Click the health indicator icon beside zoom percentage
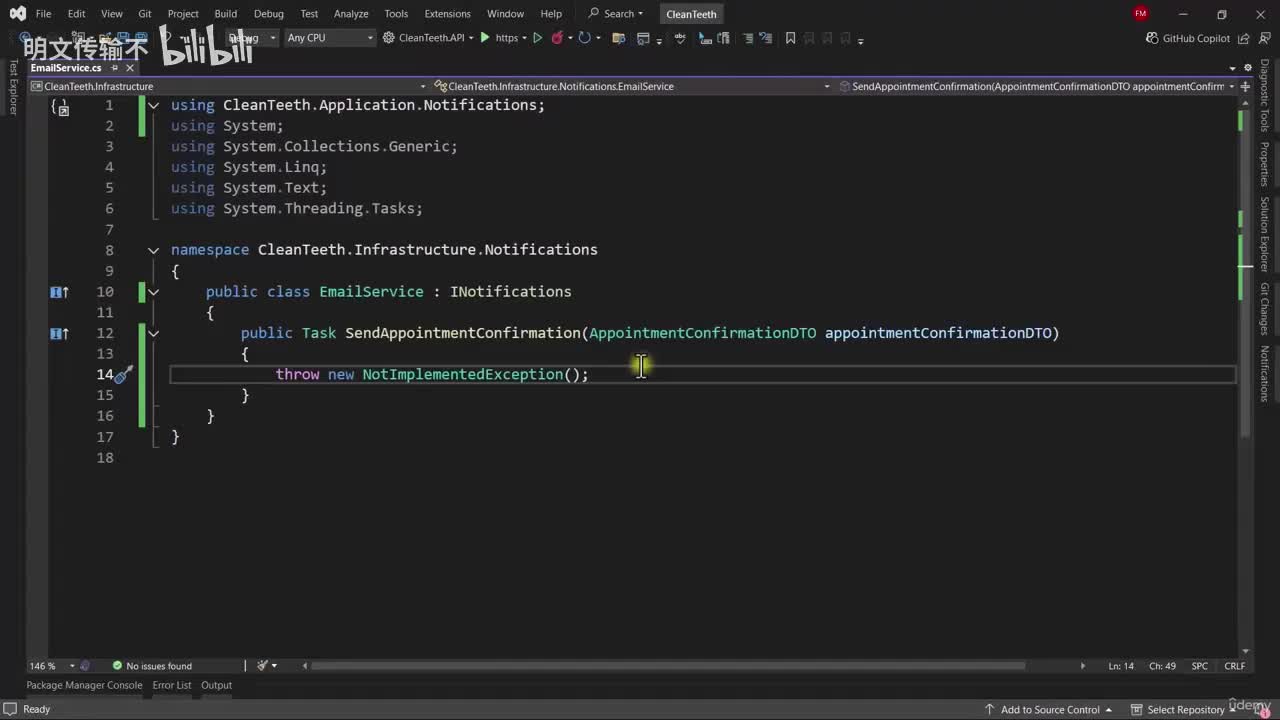1280x720 pixels. [x=85, y=666]
